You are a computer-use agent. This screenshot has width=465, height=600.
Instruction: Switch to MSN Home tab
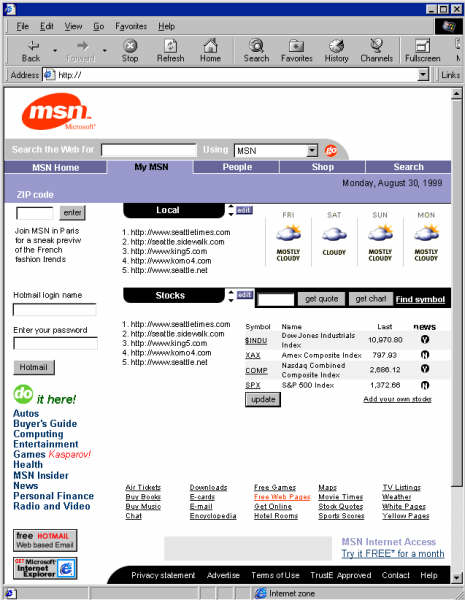tap(55, 167)
